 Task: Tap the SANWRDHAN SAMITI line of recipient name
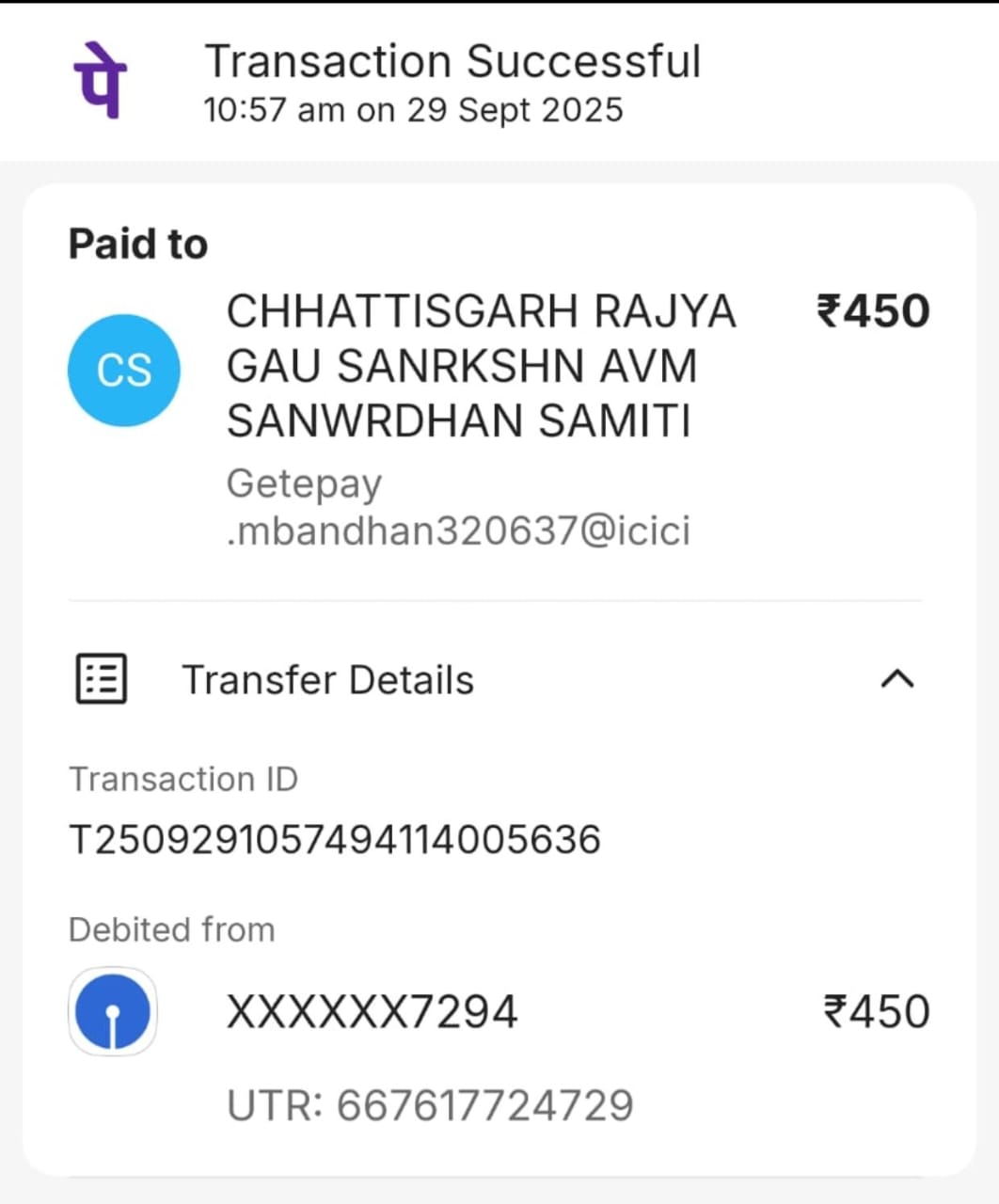tap(458, 420)
